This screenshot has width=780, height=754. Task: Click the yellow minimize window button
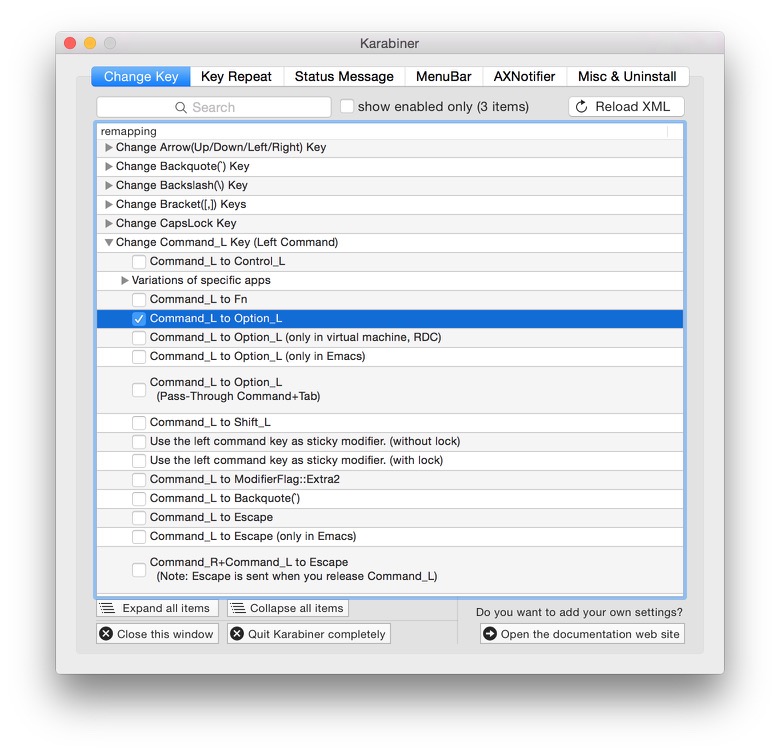(90, 43)
